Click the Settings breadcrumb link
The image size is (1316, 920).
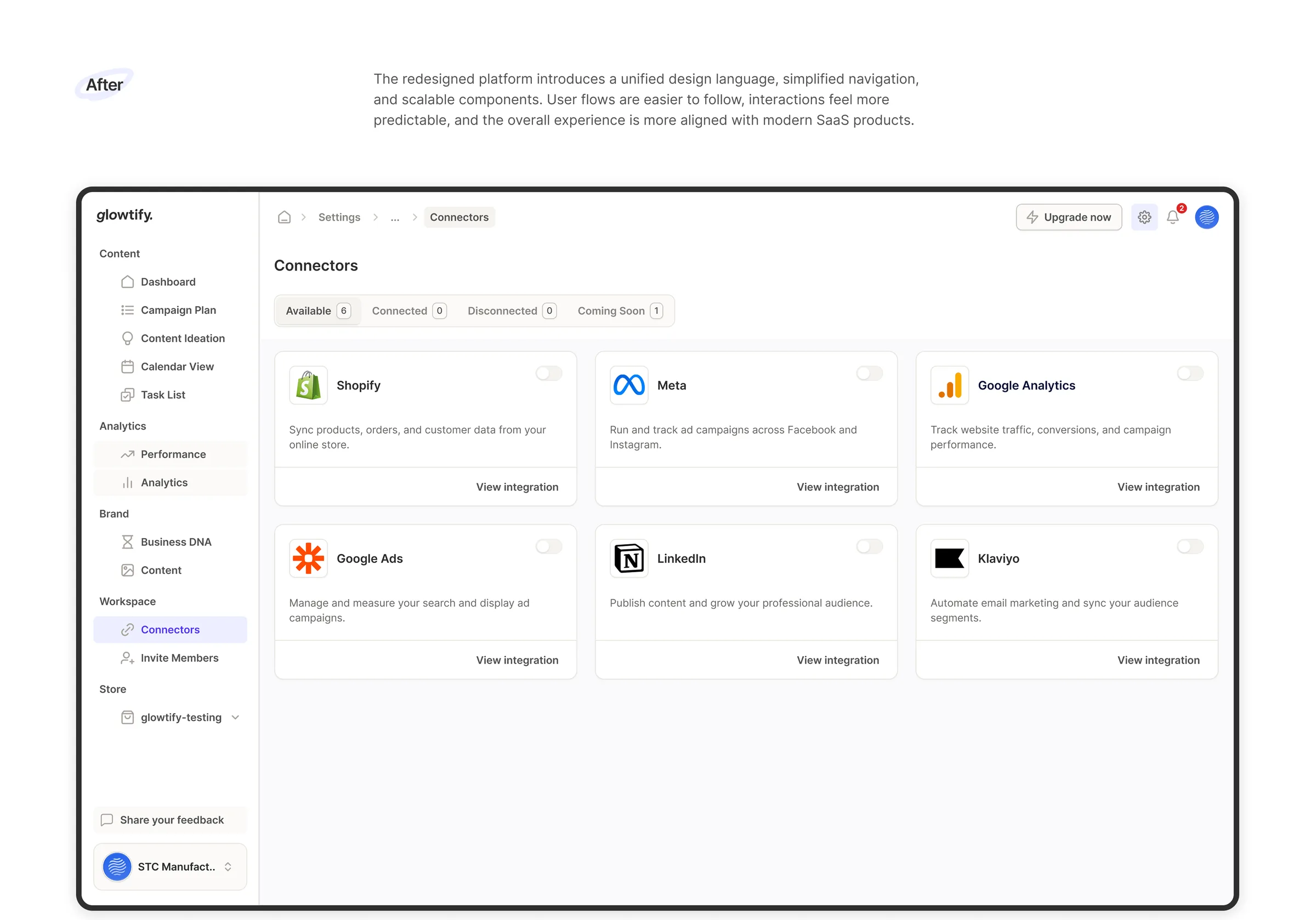(339, 217)
